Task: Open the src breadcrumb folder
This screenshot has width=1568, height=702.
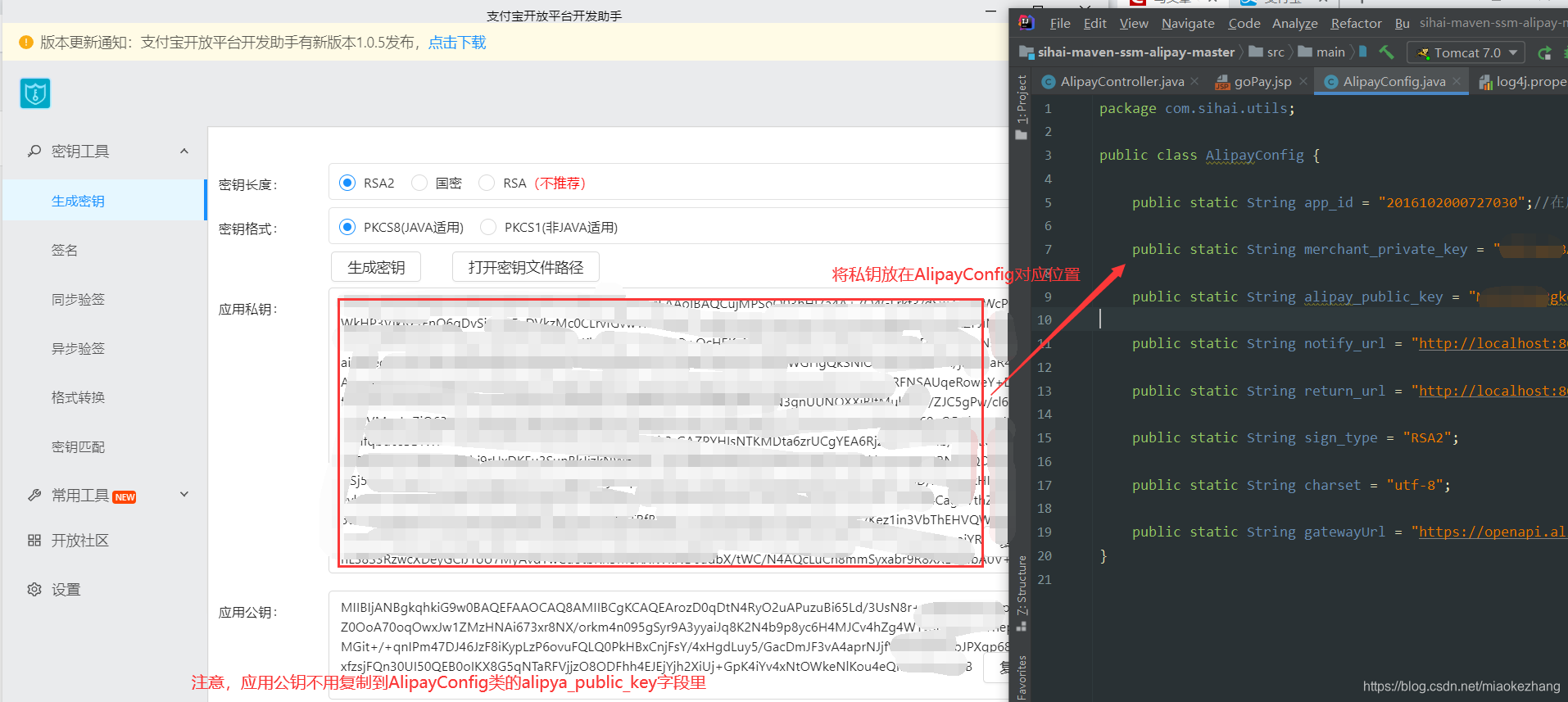Action: pyautogui.click(x=1267, y=52)
